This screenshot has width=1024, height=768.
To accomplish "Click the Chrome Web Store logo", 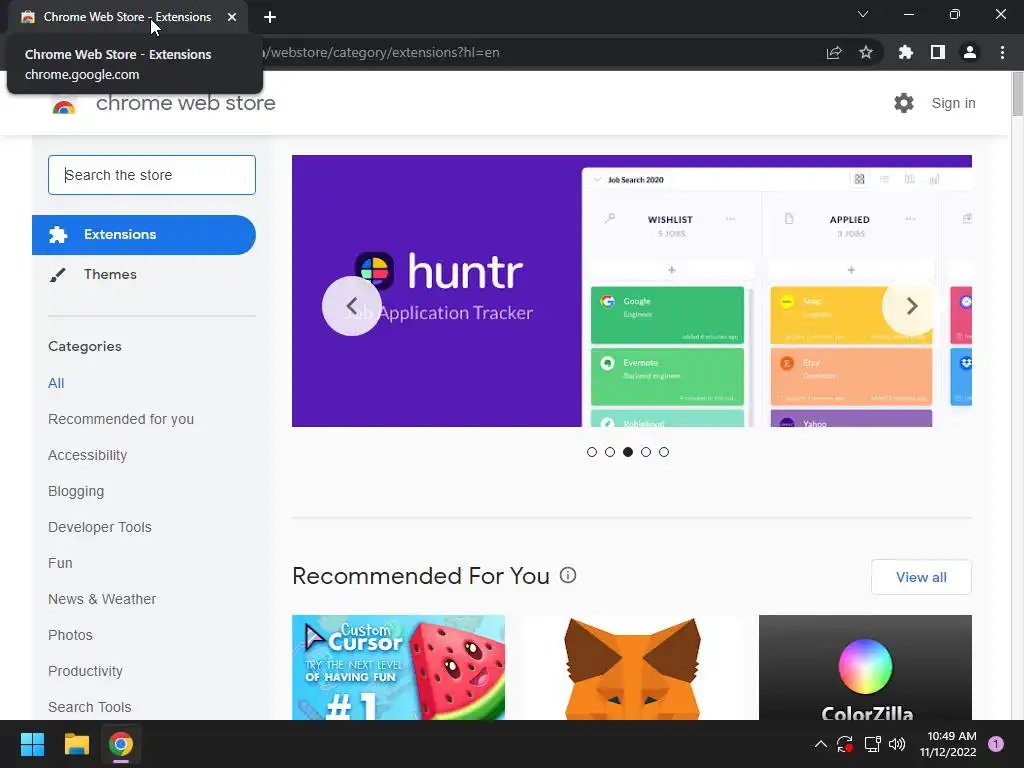I will [63, 104].
